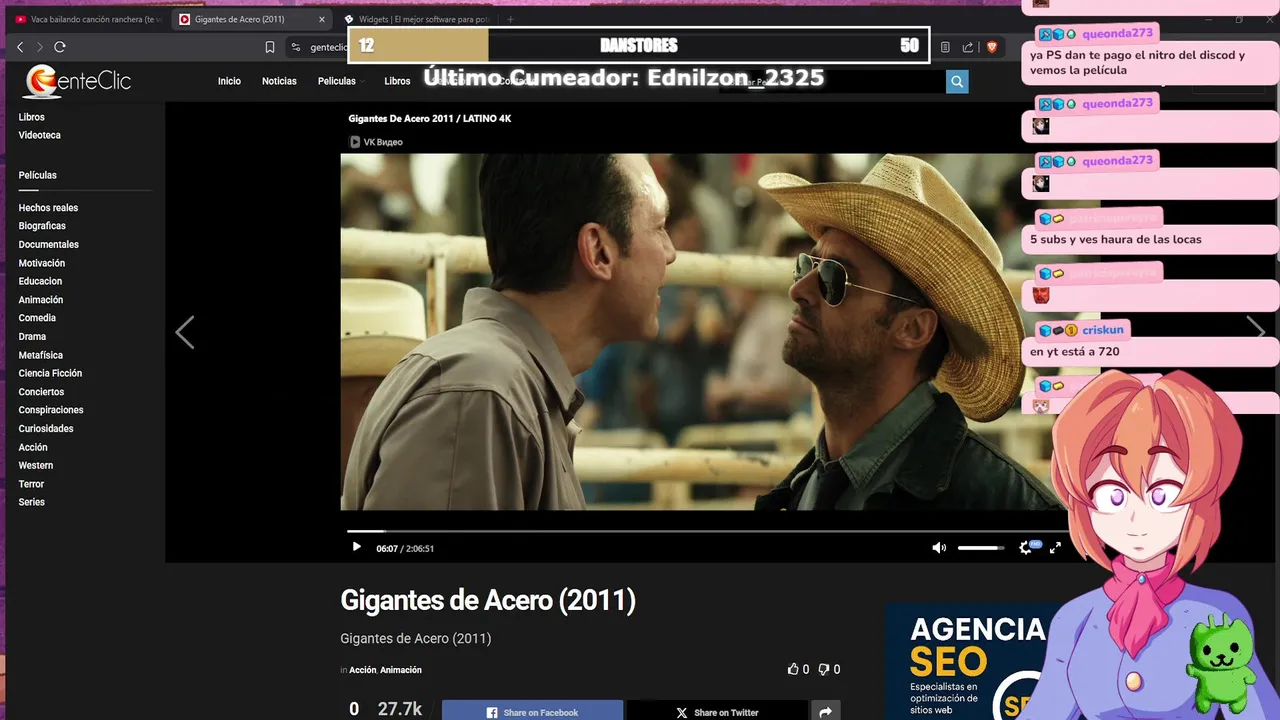Like the post with thumbs up
Image resolution: width=1280 pixels, height=720 pixels.
[793, 669]
